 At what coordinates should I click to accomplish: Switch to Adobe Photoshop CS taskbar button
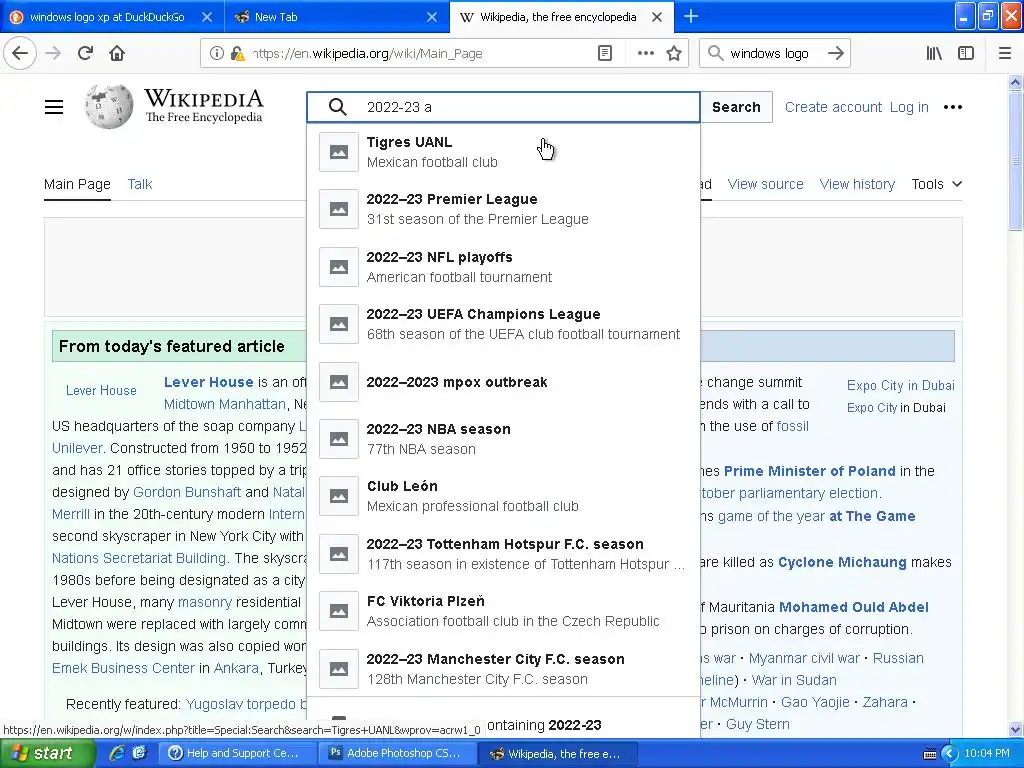(x=398, y=754)
